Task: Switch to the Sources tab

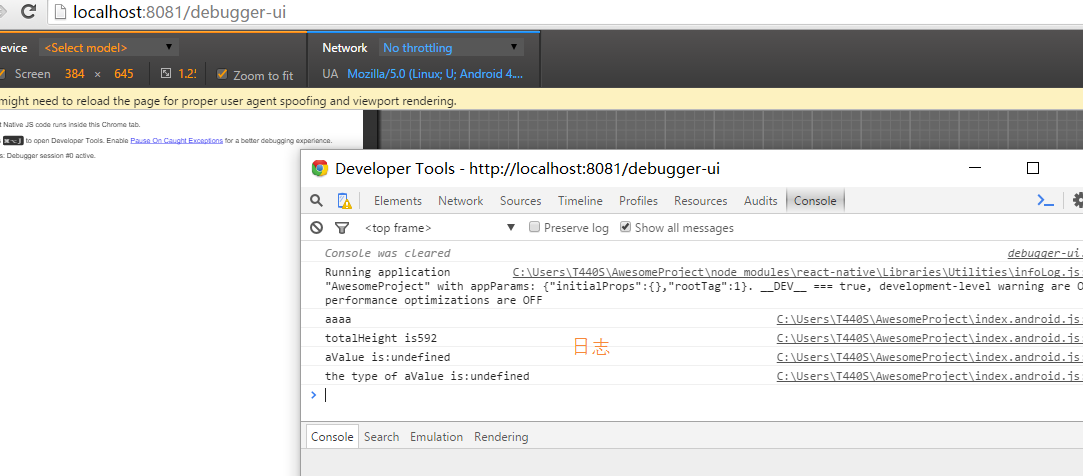Action: tap(520, 201)
